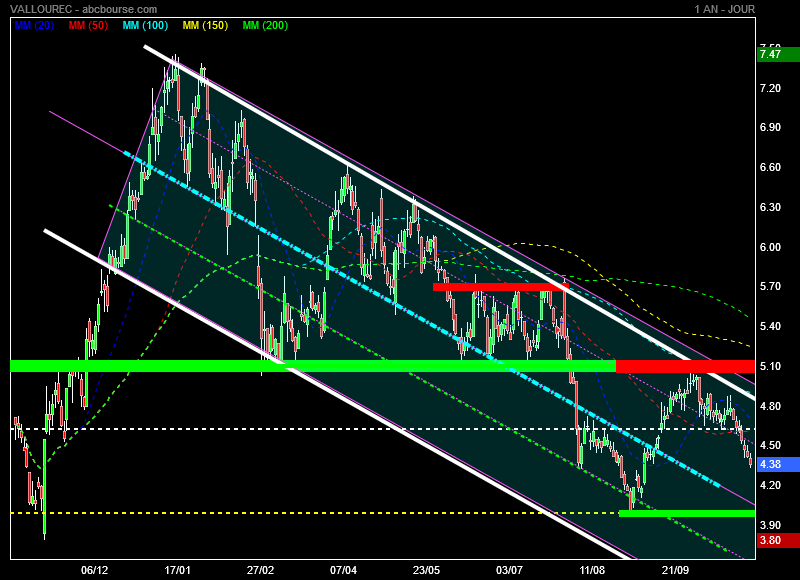The image size is (800, 580).
Task: Click the 1 AN - JOUR period label
Action: click(724, 9)
